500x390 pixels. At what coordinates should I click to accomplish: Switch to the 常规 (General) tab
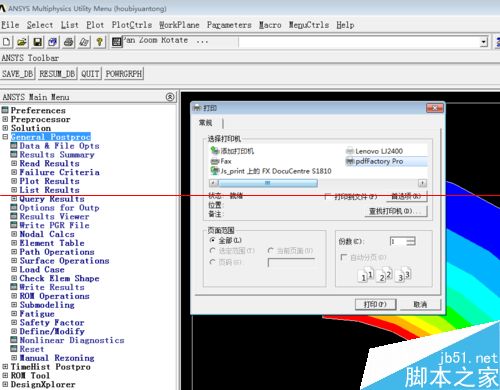tap(206, 123)
